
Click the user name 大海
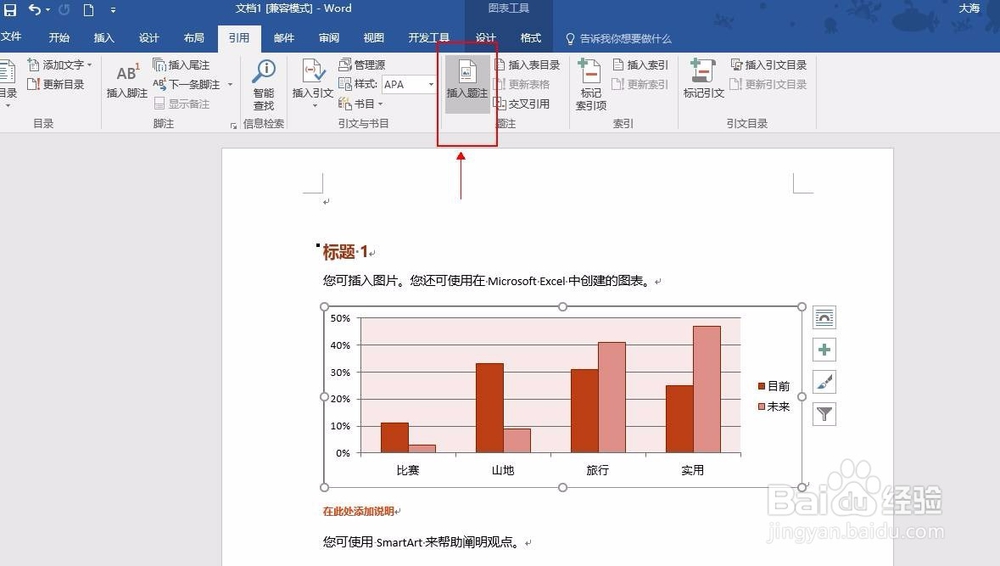pyautogui.click(x=969, y=8)
